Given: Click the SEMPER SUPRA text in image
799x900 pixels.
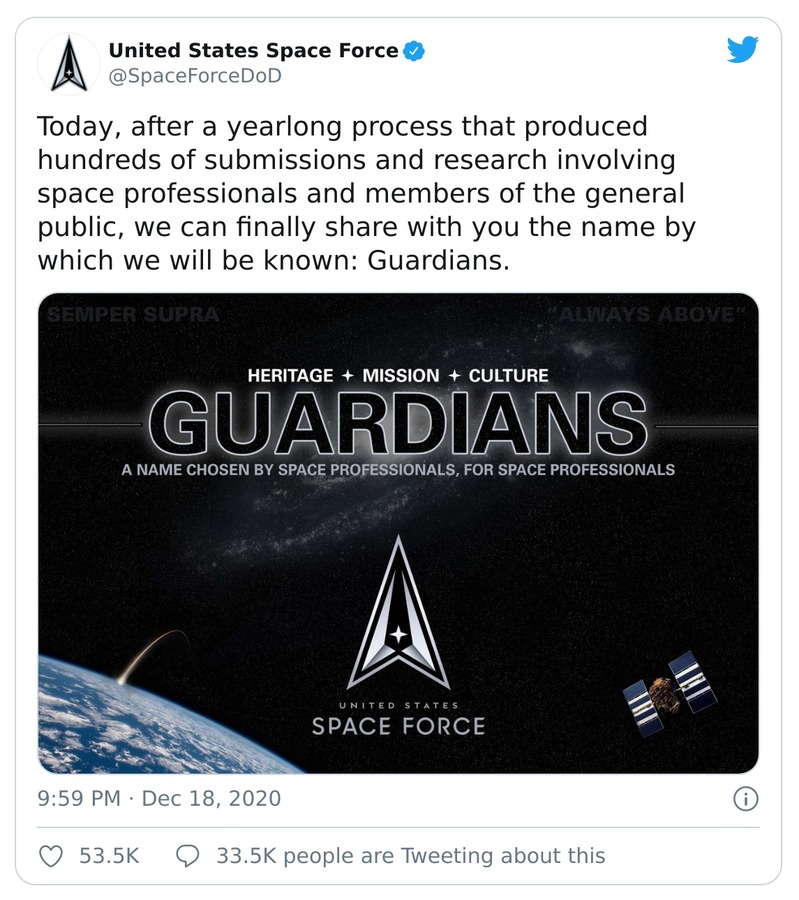Looking at the screenshot, I should [133, 314].
